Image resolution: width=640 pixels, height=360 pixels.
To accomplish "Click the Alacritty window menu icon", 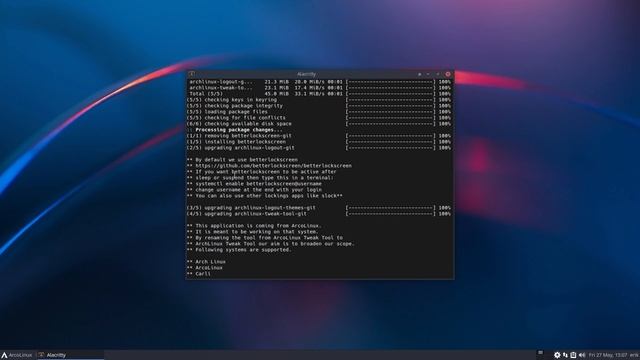I will pyautogui.click(x=191, y=74).
